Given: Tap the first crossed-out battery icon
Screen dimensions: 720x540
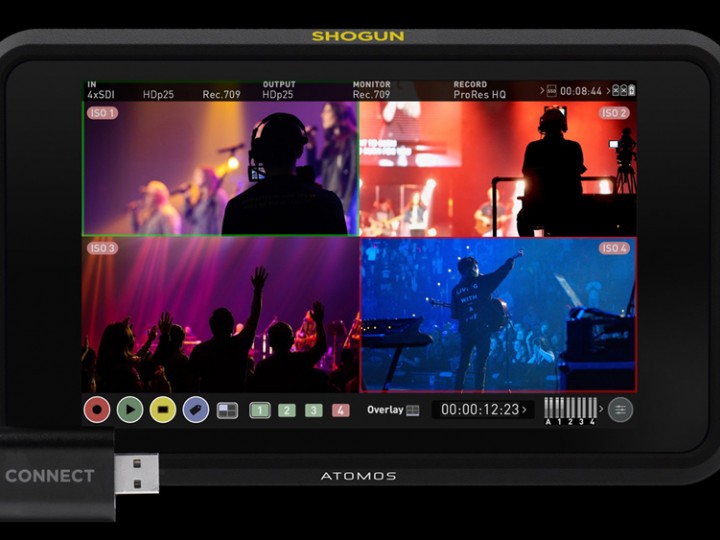Looking at the screenshot, I should [616, 90].
